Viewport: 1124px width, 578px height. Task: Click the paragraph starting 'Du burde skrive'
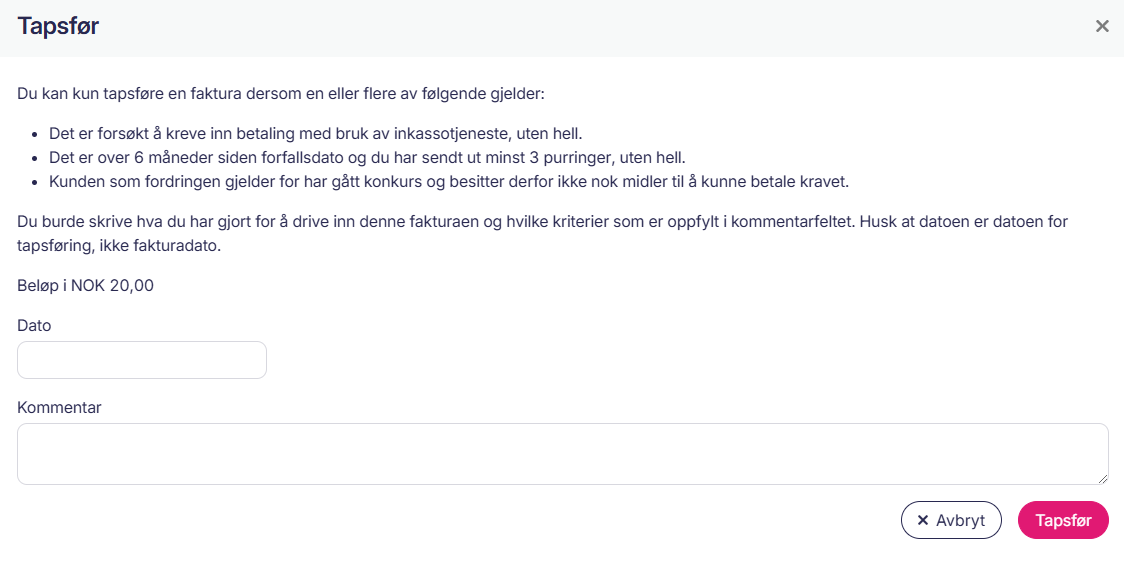point(540,221)
